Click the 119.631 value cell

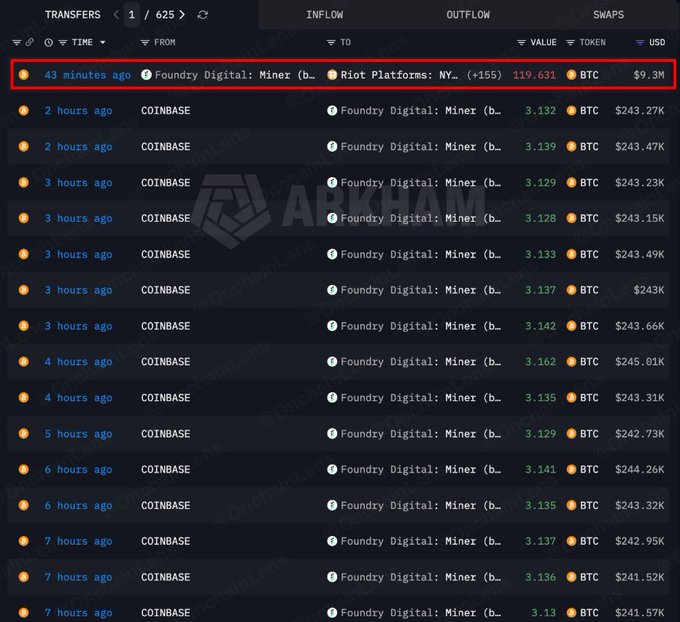[x=534, y=75]
